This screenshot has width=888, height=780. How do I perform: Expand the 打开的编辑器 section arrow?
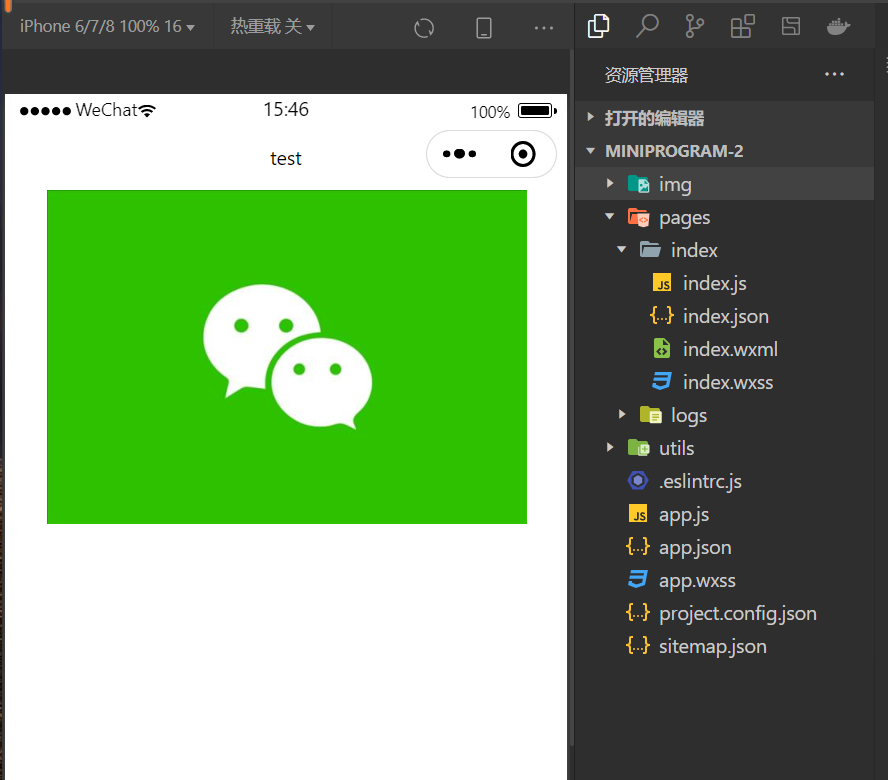pos(591,117)
